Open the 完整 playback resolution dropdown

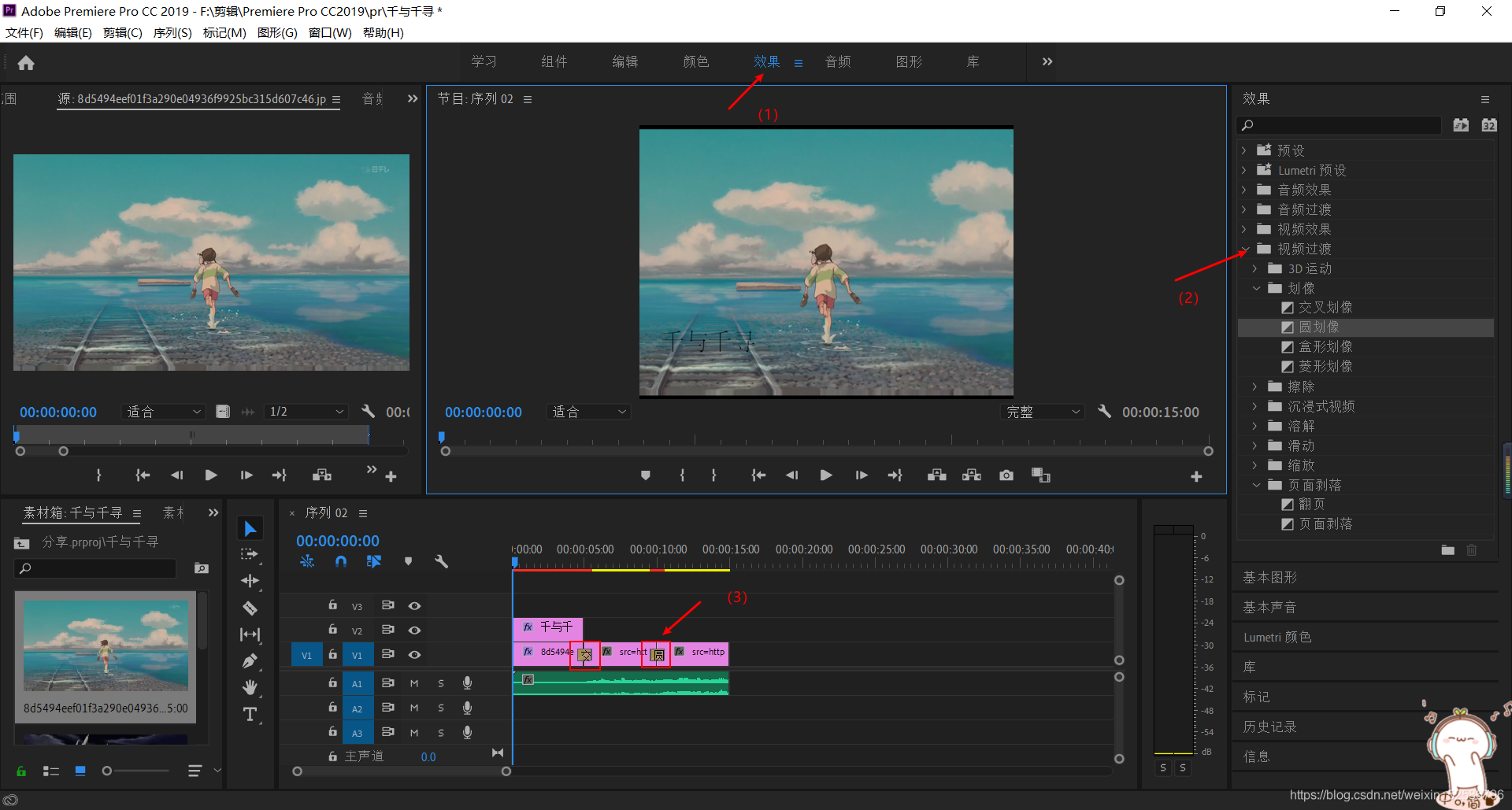[x=1043, y=412]
